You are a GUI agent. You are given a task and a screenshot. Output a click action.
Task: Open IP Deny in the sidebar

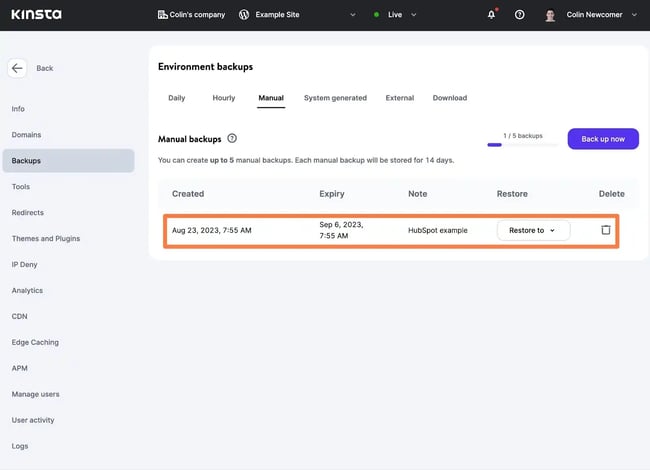coord(24,264)
